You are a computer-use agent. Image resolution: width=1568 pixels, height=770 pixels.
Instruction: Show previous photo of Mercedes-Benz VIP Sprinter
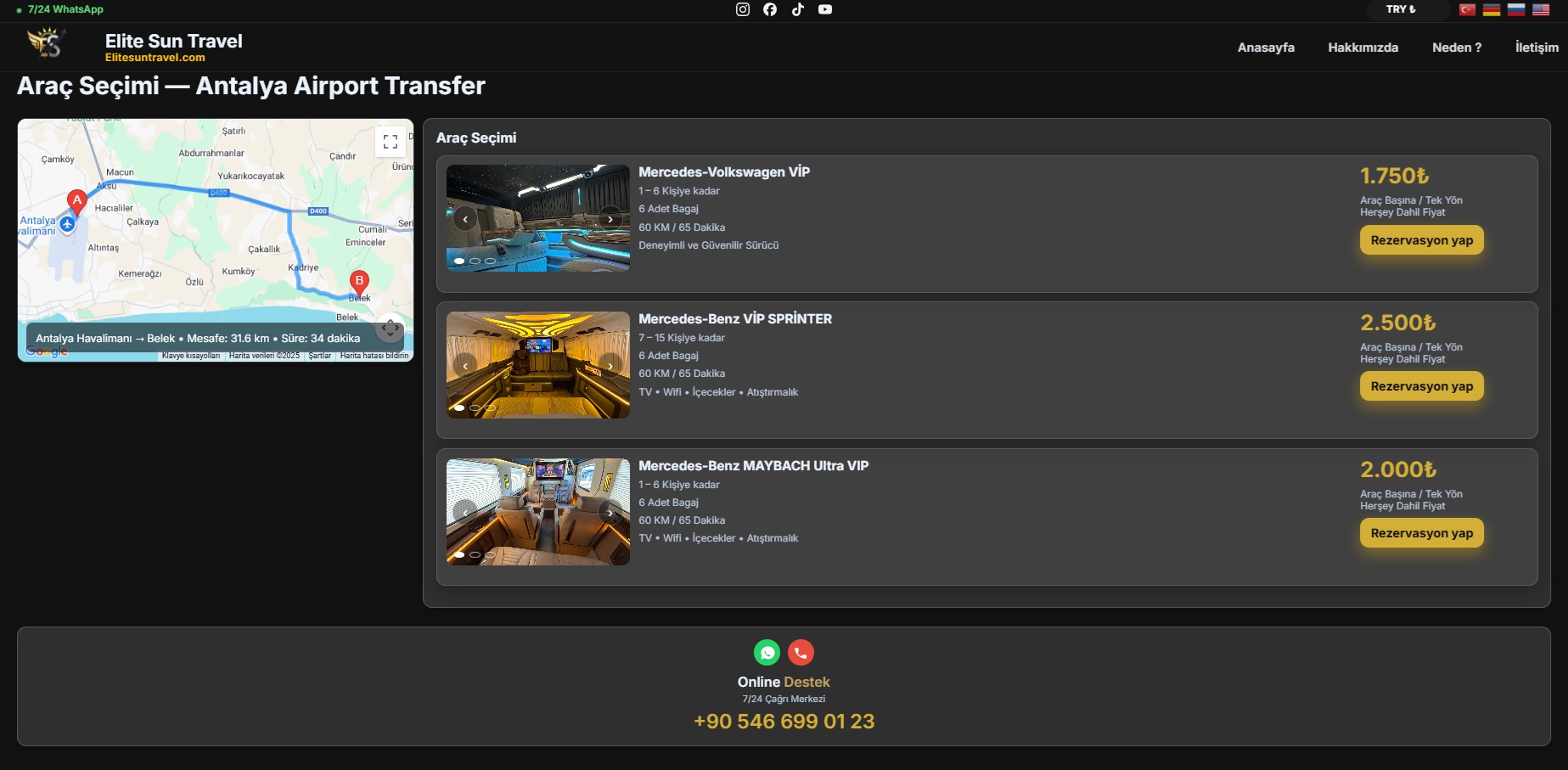pos(465,366)
